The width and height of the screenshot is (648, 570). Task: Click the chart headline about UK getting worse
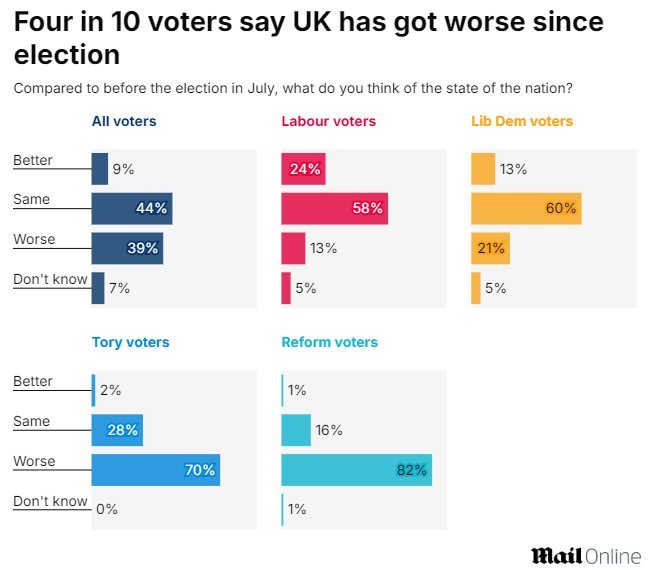click(x=309, y=38)
